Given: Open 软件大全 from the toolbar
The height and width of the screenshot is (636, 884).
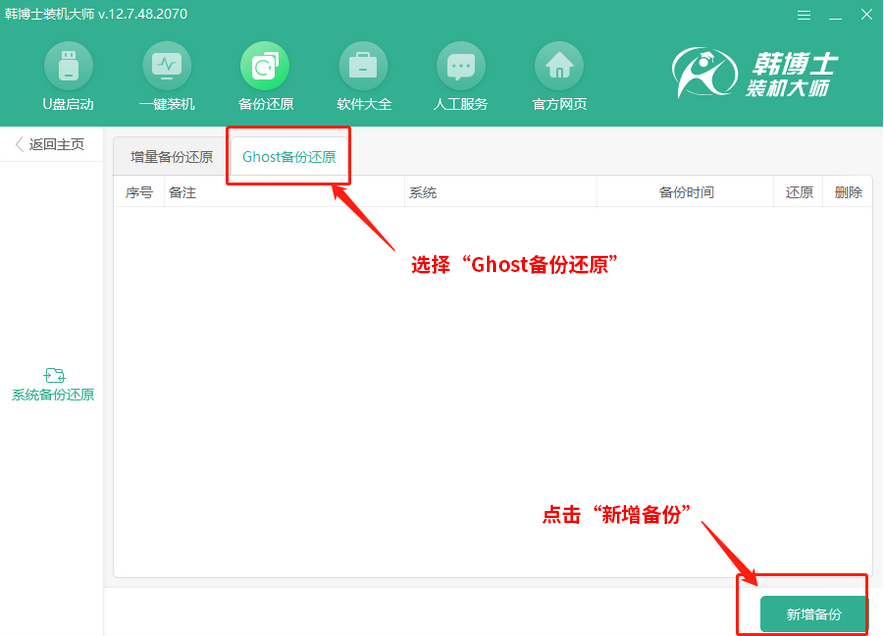Looking at the screenshot, I should 362,75.
